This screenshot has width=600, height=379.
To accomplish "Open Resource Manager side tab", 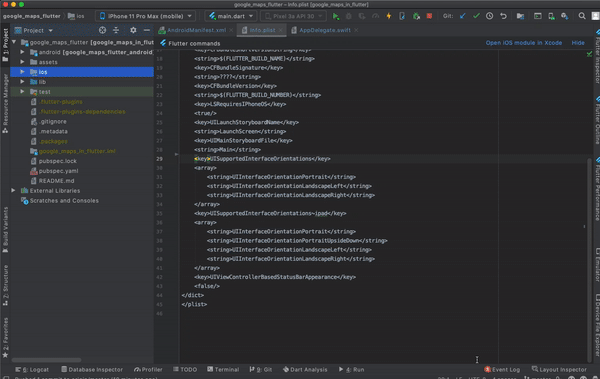I will tap(5, 103).
